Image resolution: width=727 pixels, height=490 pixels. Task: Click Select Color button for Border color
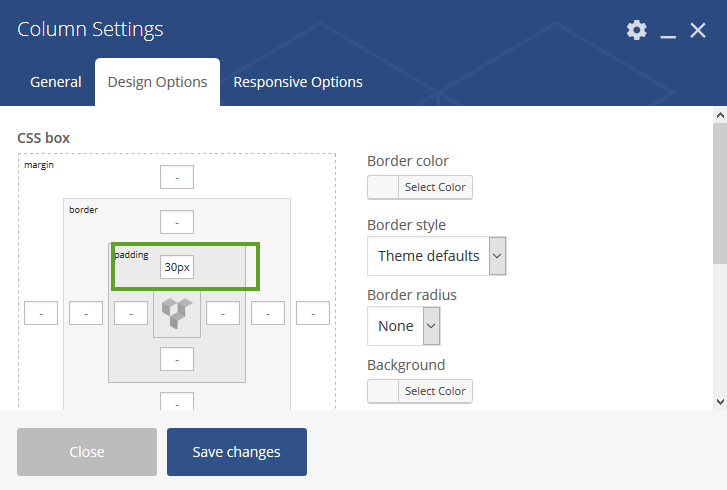435,187
